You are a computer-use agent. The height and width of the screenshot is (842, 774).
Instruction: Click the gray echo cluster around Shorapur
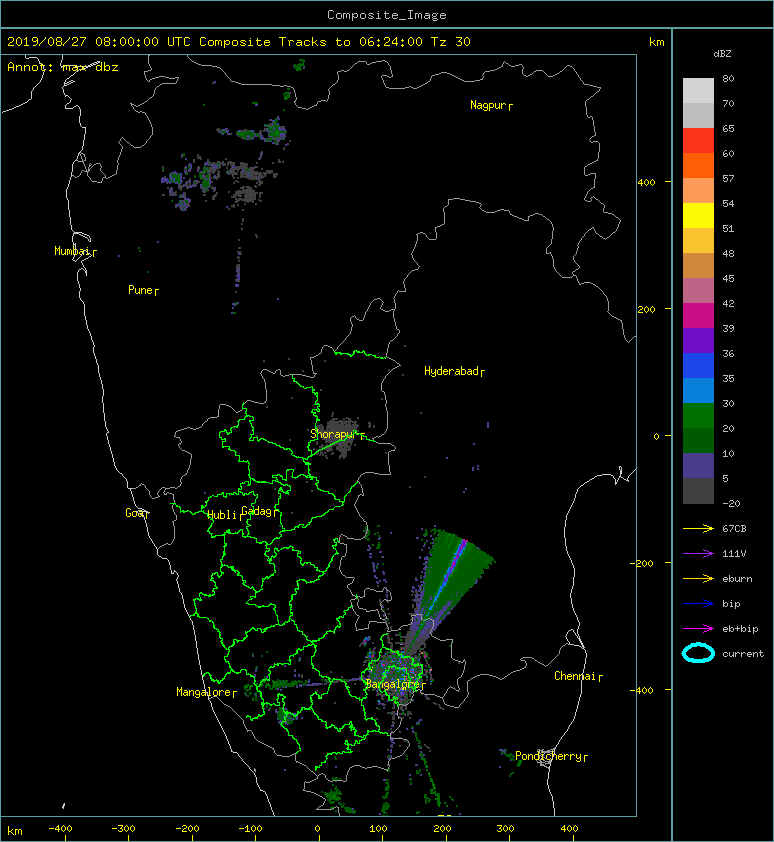[339, 438]
